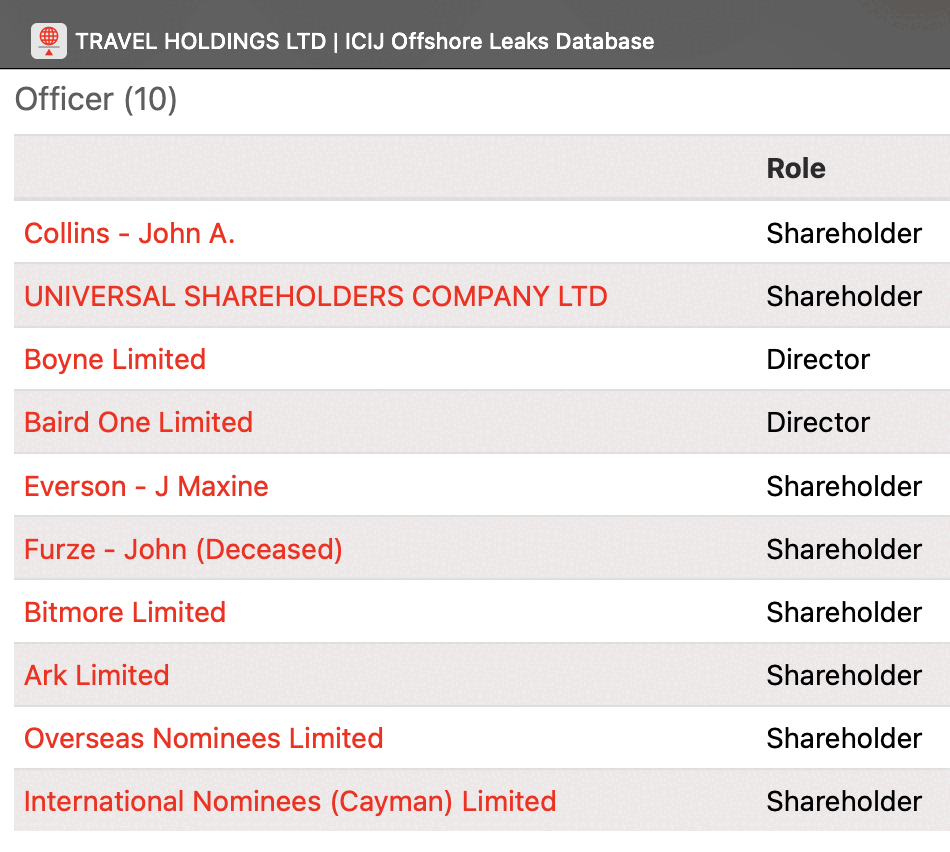Open the Baird One Limited entry
Viewport: 950px width, 852px height.
click(x=138, y=422)
